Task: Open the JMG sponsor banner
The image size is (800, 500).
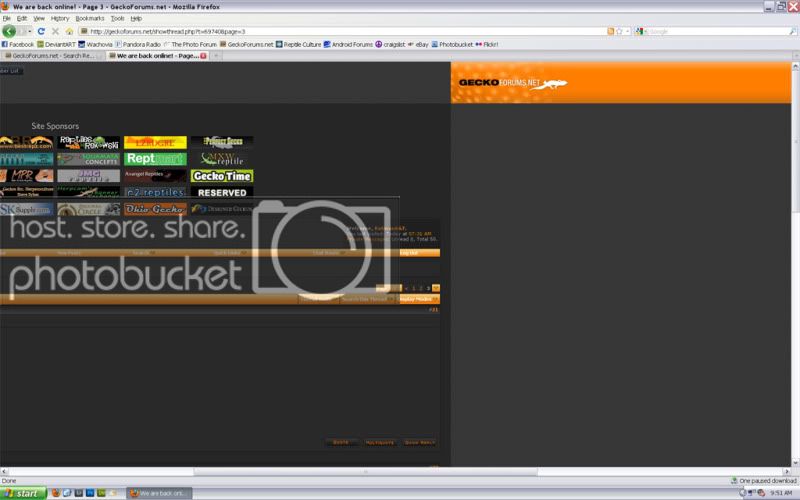Action: click(89, 176)
